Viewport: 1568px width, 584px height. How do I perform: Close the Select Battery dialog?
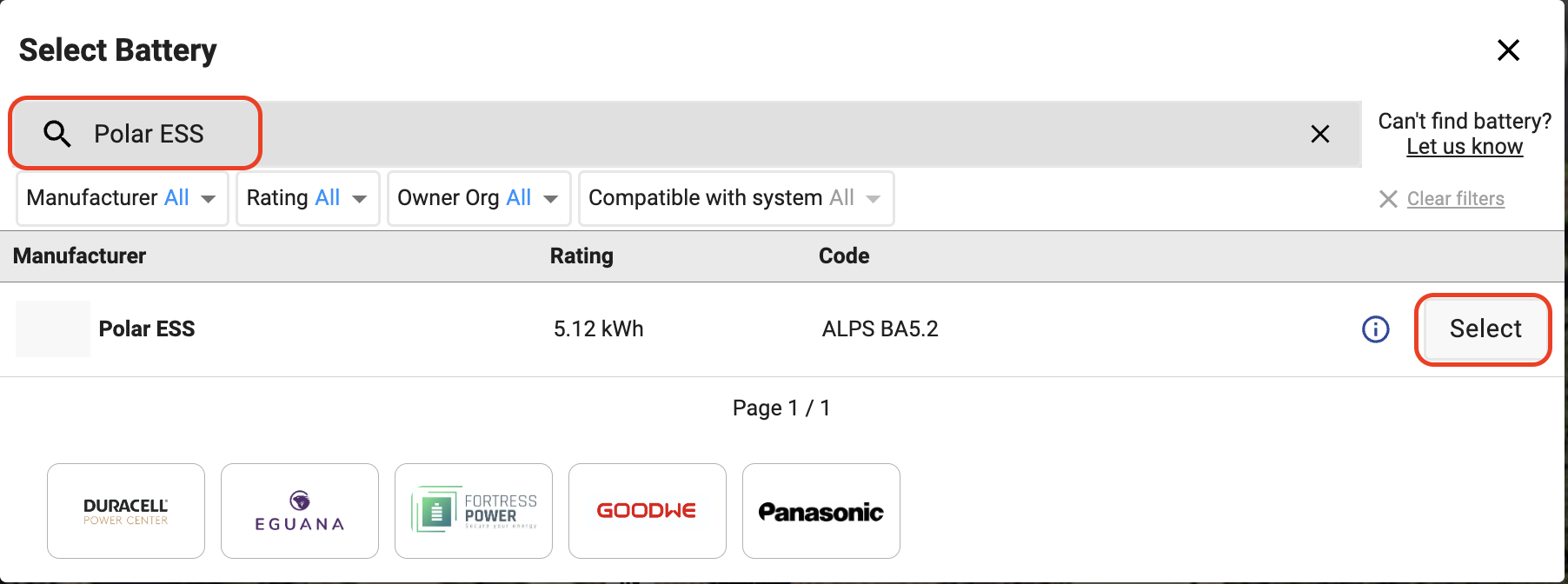point(1508,50)
